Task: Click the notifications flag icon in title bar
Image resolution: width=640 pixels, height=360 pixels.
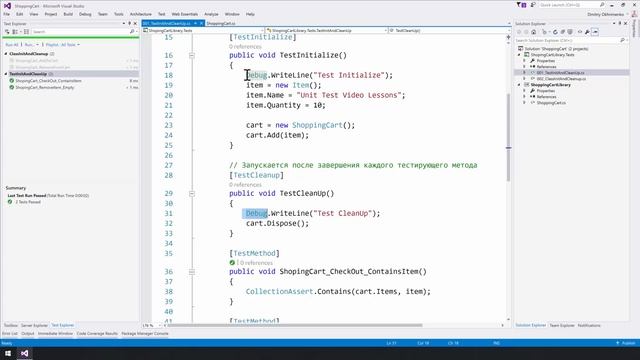Action: point(521,5)
